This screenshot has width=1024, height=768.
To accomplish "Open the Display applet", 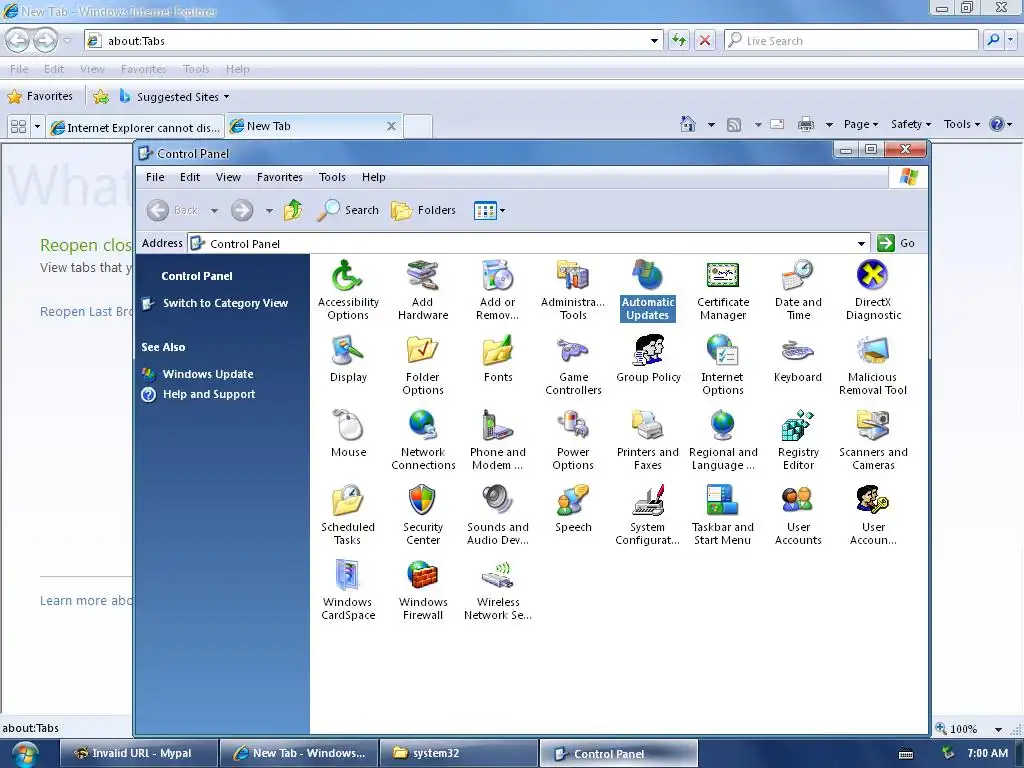I will [348, 359].
